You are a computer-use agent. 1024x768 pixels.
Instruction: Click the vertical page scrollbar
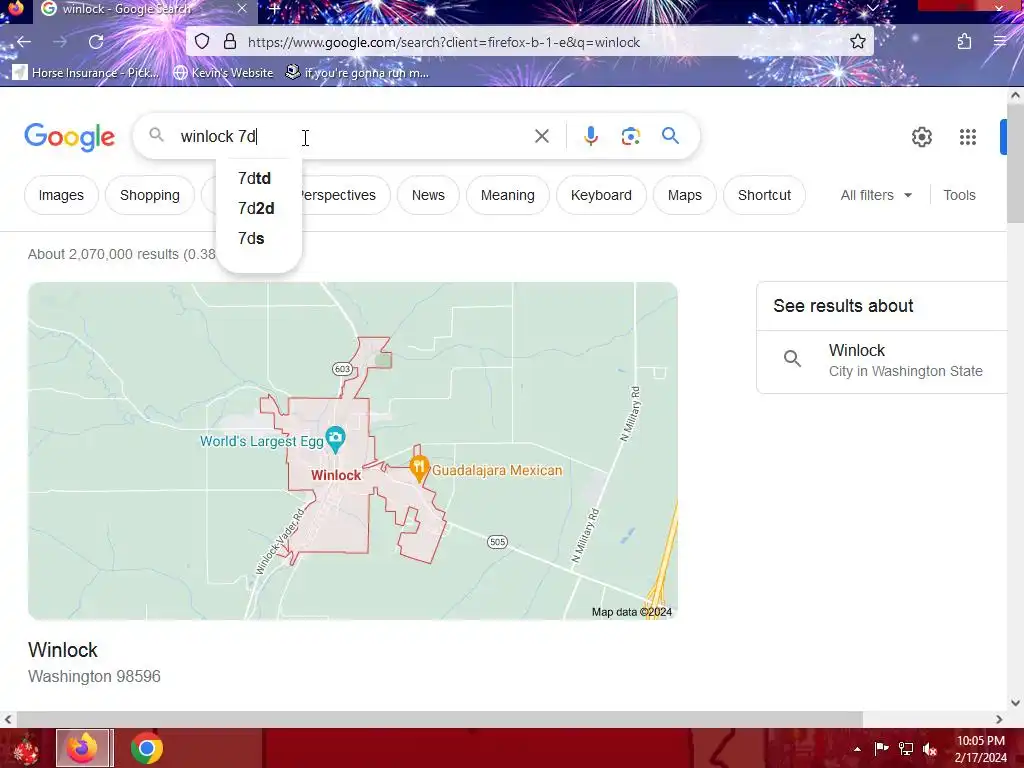(1015, 163)
